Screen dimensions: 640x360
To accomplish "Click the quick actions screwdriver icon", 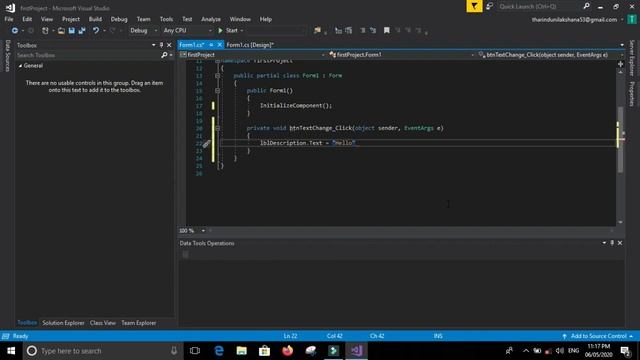I will [x=207, y=143].
